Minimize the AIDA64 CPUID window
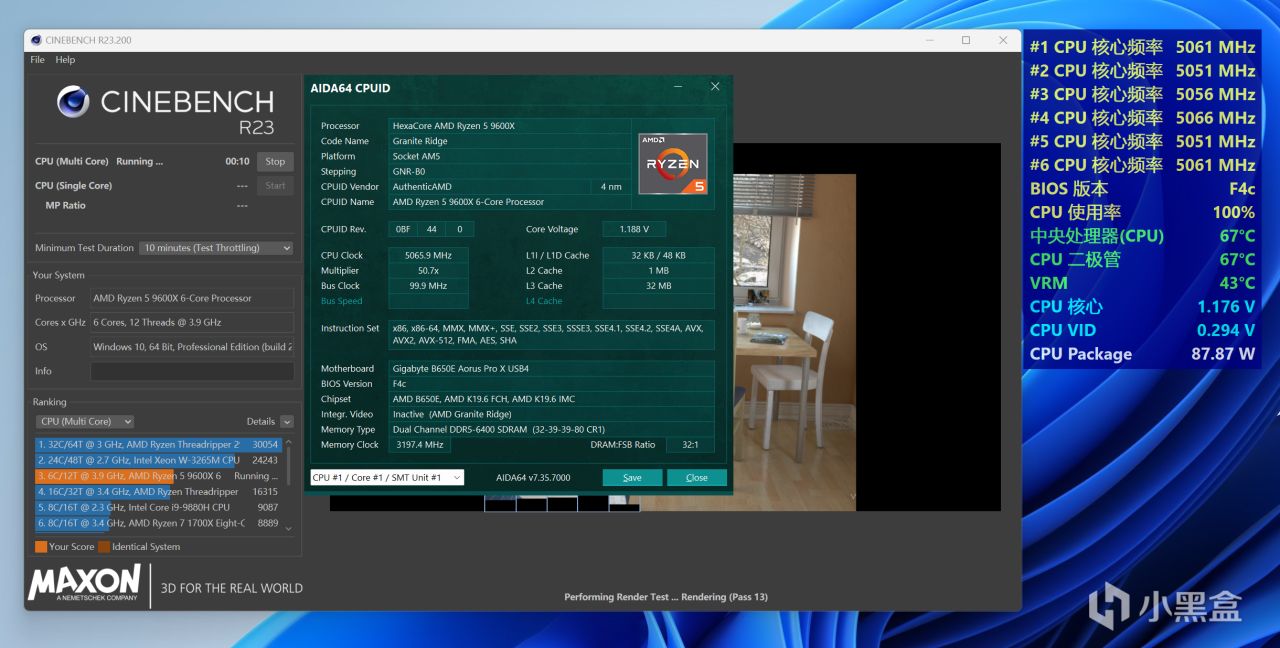This screenshot has width=1280, height=648. pyautogui.click(x=678, y=87)
